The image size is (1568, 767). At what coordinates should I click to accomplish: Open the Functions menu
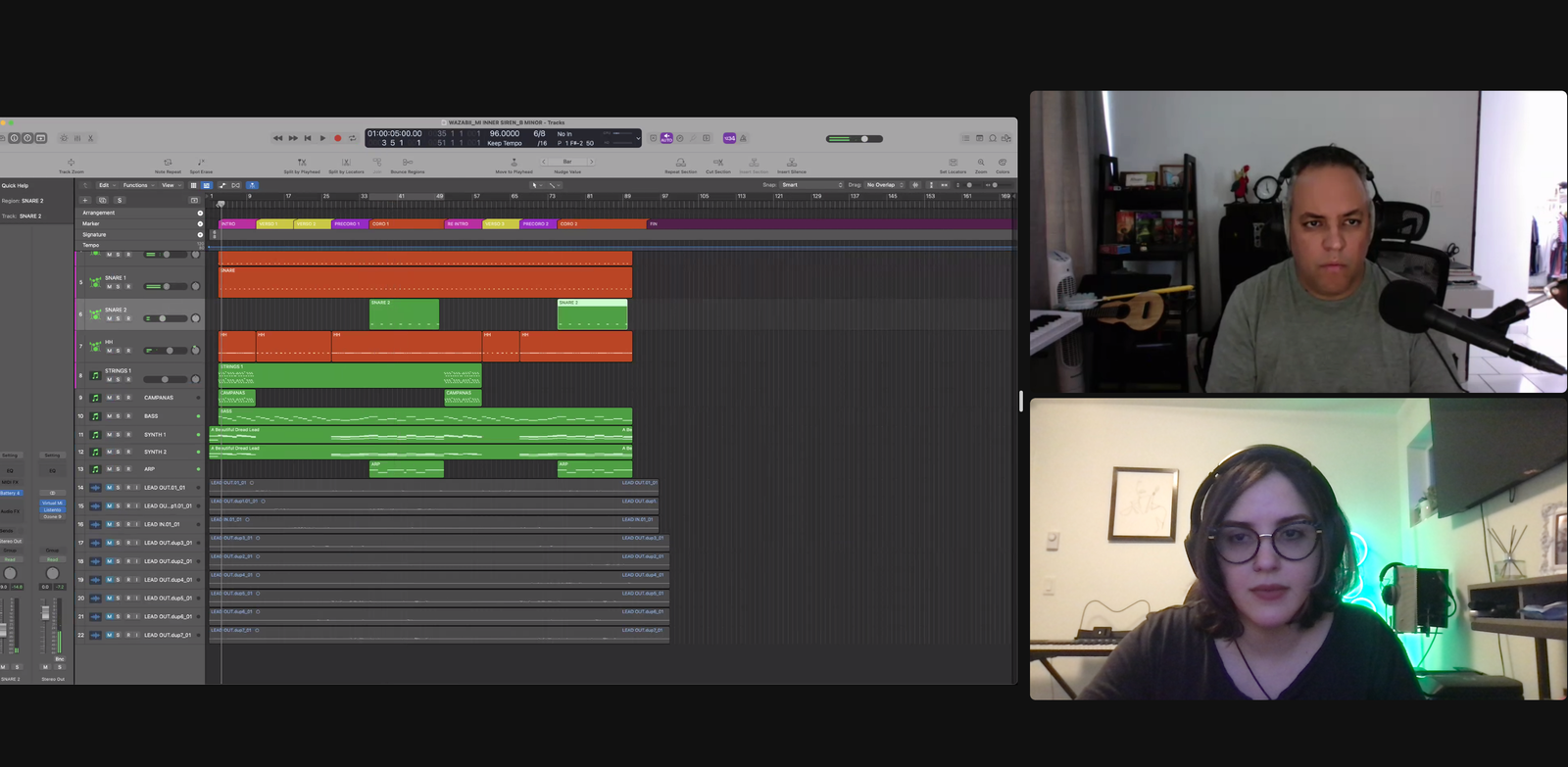point(137,185)
